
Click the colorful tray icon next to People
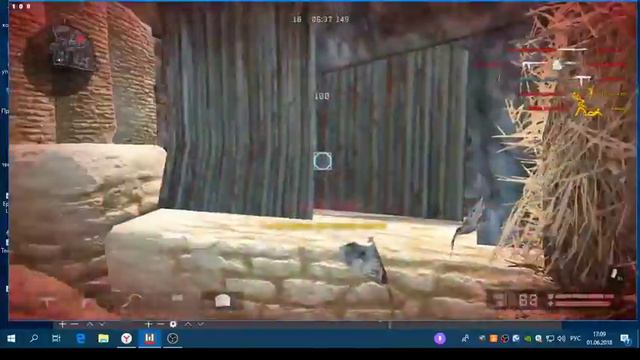pyautogui.click(x=482, y=338)
